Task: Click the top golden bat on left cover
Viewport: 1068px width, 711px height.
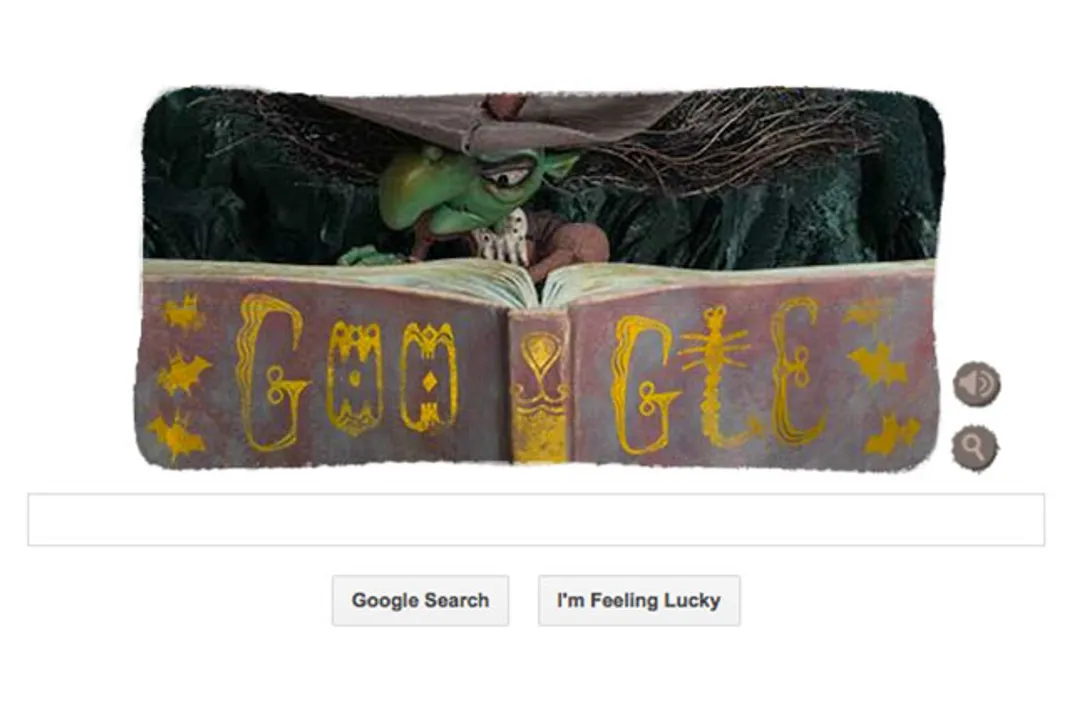Action: coord(183,311)
